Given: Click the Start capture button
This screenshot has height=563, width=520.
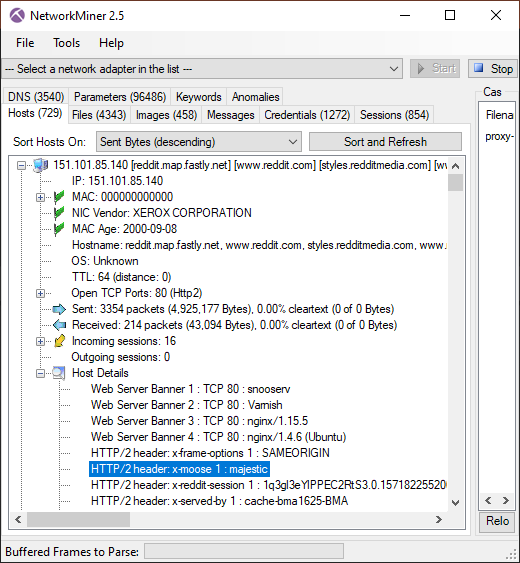Looking at the screenshot, I should 435,68.
